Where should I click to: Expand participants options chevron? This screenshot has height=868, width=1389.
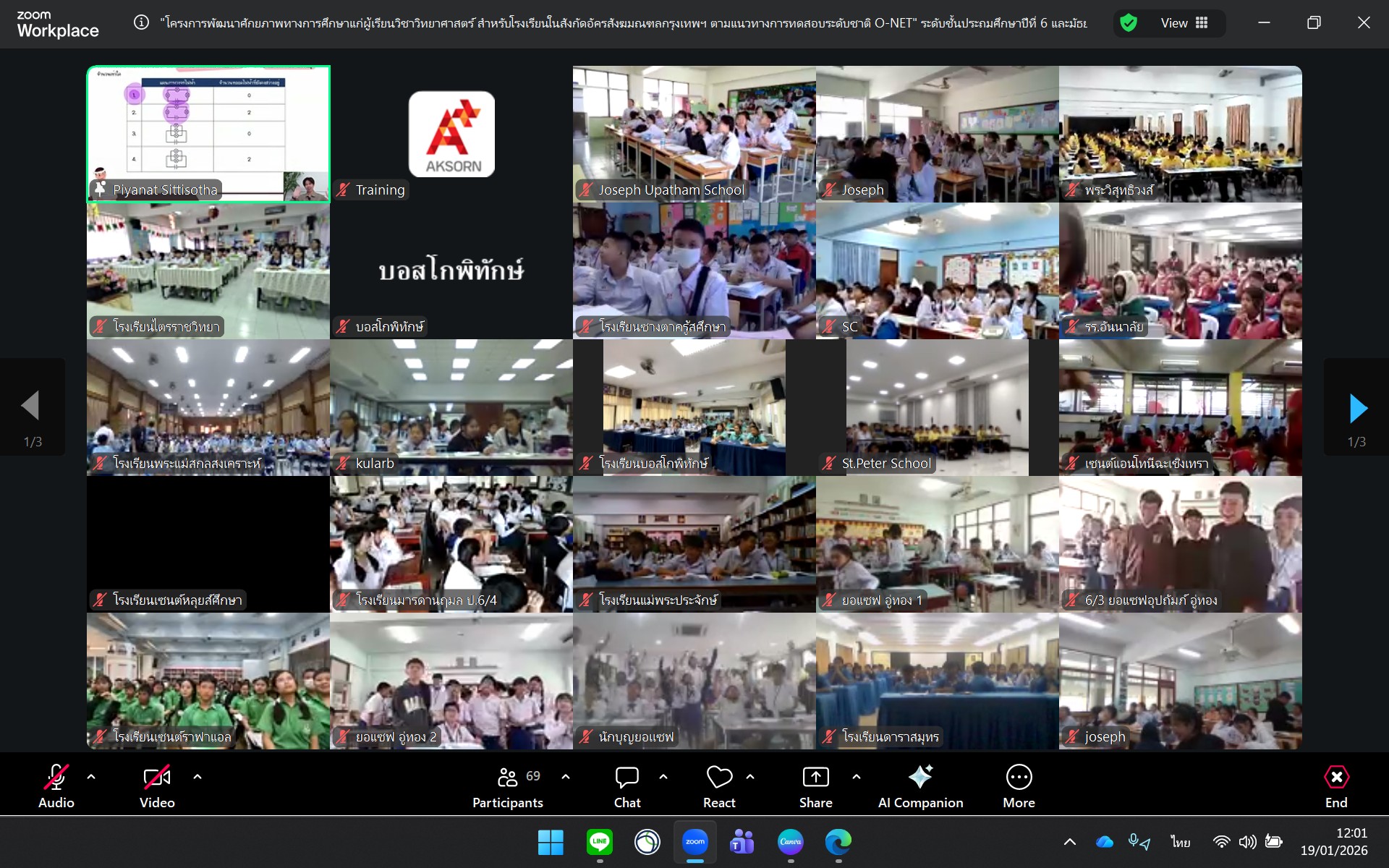point(566,777)
